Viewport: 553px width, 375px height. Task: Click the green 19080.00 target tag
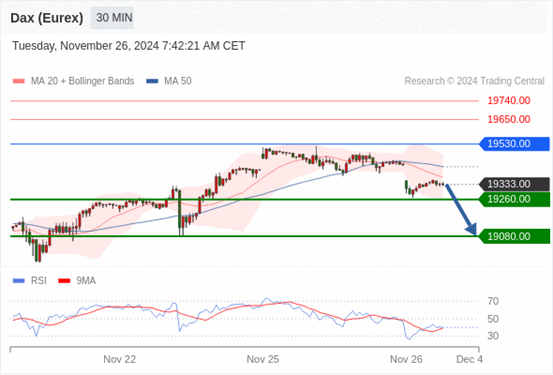coord(515,236)
